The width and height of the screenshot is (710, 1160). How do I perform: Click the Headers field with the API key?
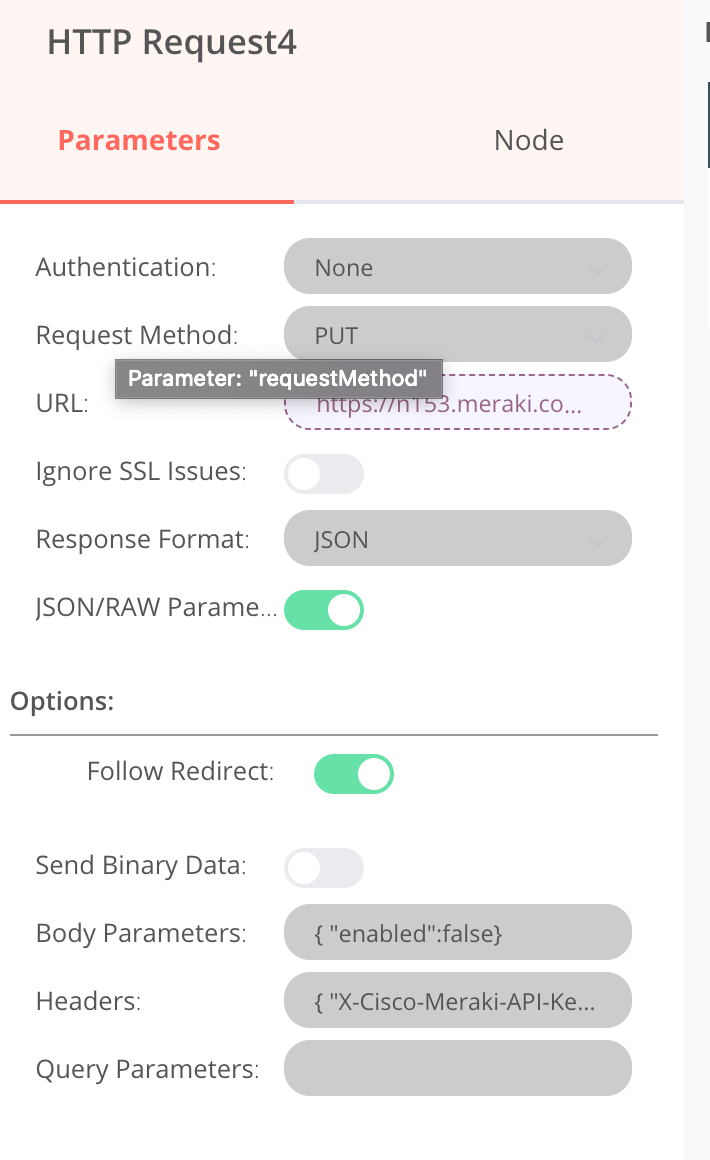(457, 1001)
